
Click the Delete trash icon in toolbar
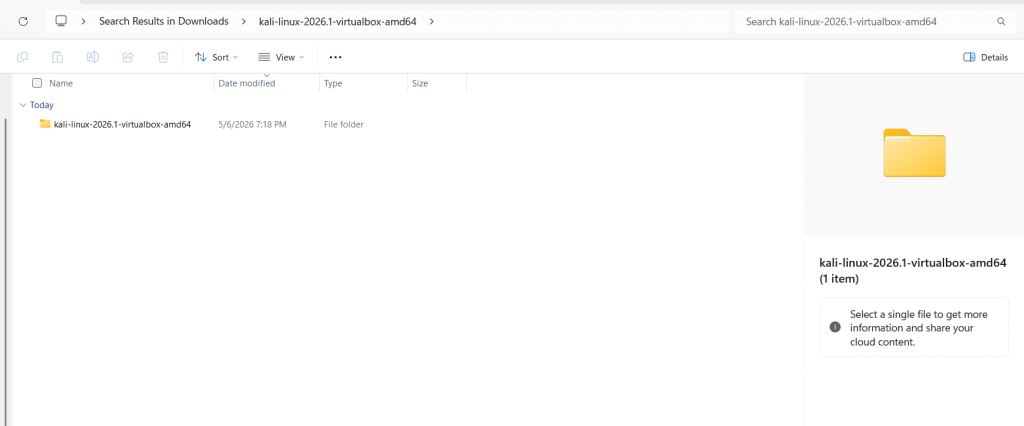[163, 57]
